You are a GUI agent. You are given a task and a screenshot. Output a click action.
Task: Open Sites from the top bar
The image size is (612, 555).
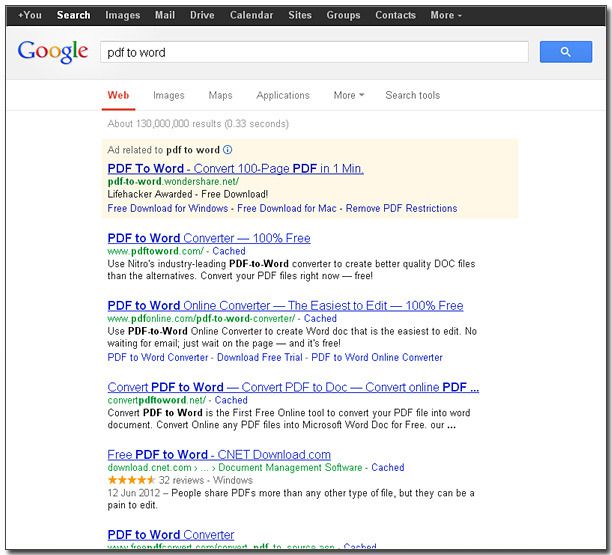[300, 15]
